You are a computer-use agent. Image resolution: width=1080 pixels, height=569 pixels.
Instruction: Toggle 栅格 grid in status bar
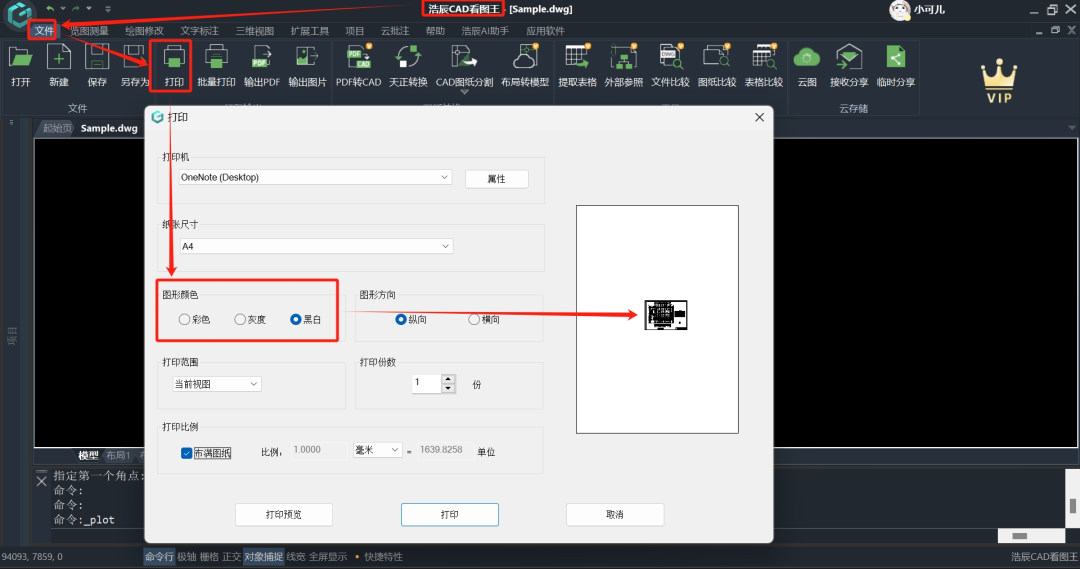click(209, 557)
